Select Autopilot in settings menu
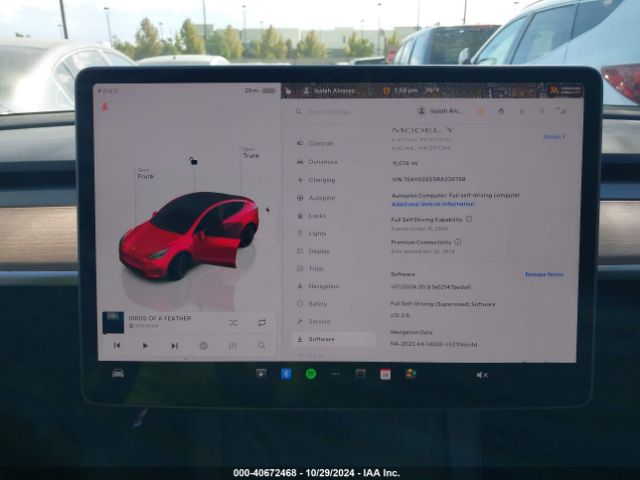The height and width of the screenshot is (480, 640). tap(321, 197)
